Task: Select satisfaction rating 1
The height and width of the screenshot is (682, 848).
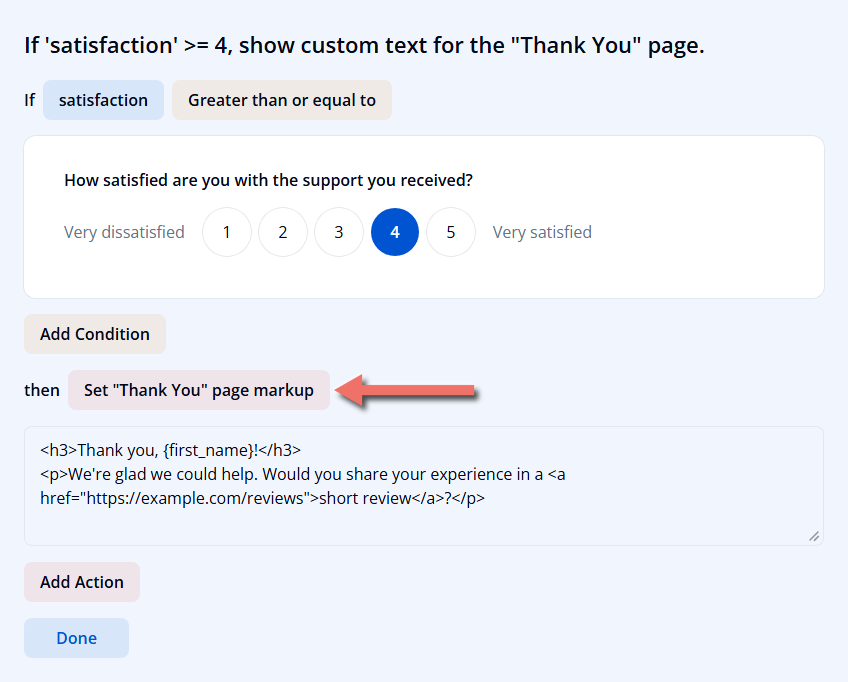Action: pyautogui.click(x=227, y=232)
